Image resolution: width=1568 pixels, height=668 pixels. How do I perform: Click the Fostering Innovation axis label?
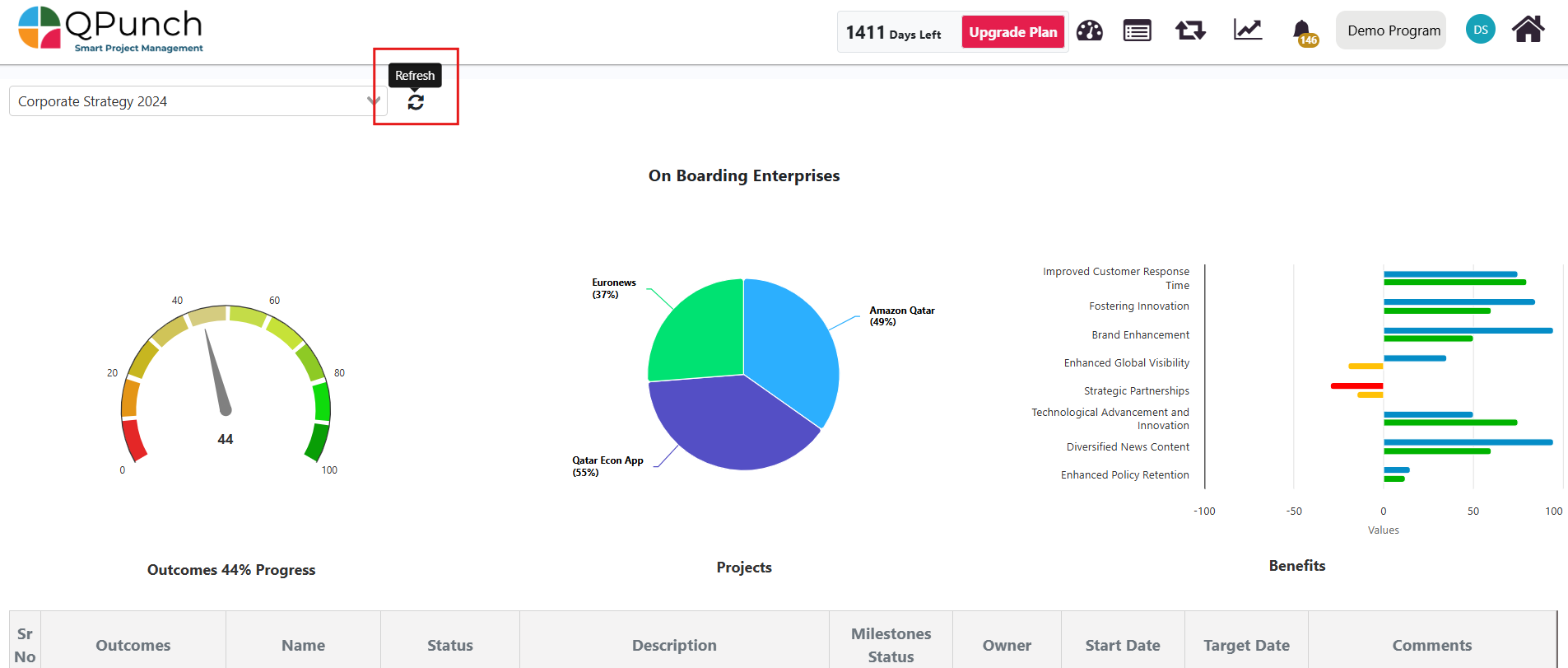(1139, 306)
